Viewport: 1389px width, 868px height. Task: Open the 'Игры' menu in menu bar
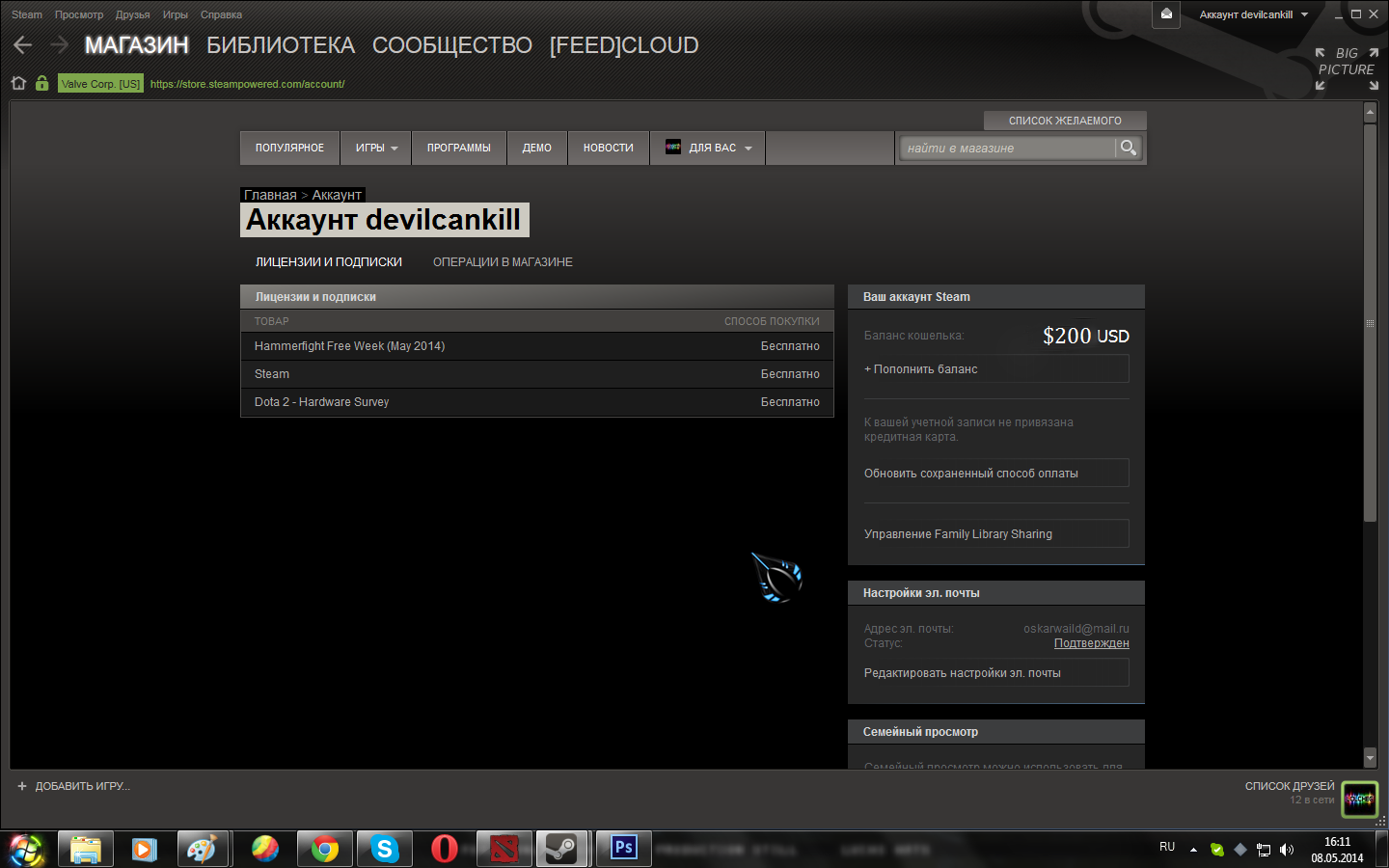click(176, 14)
